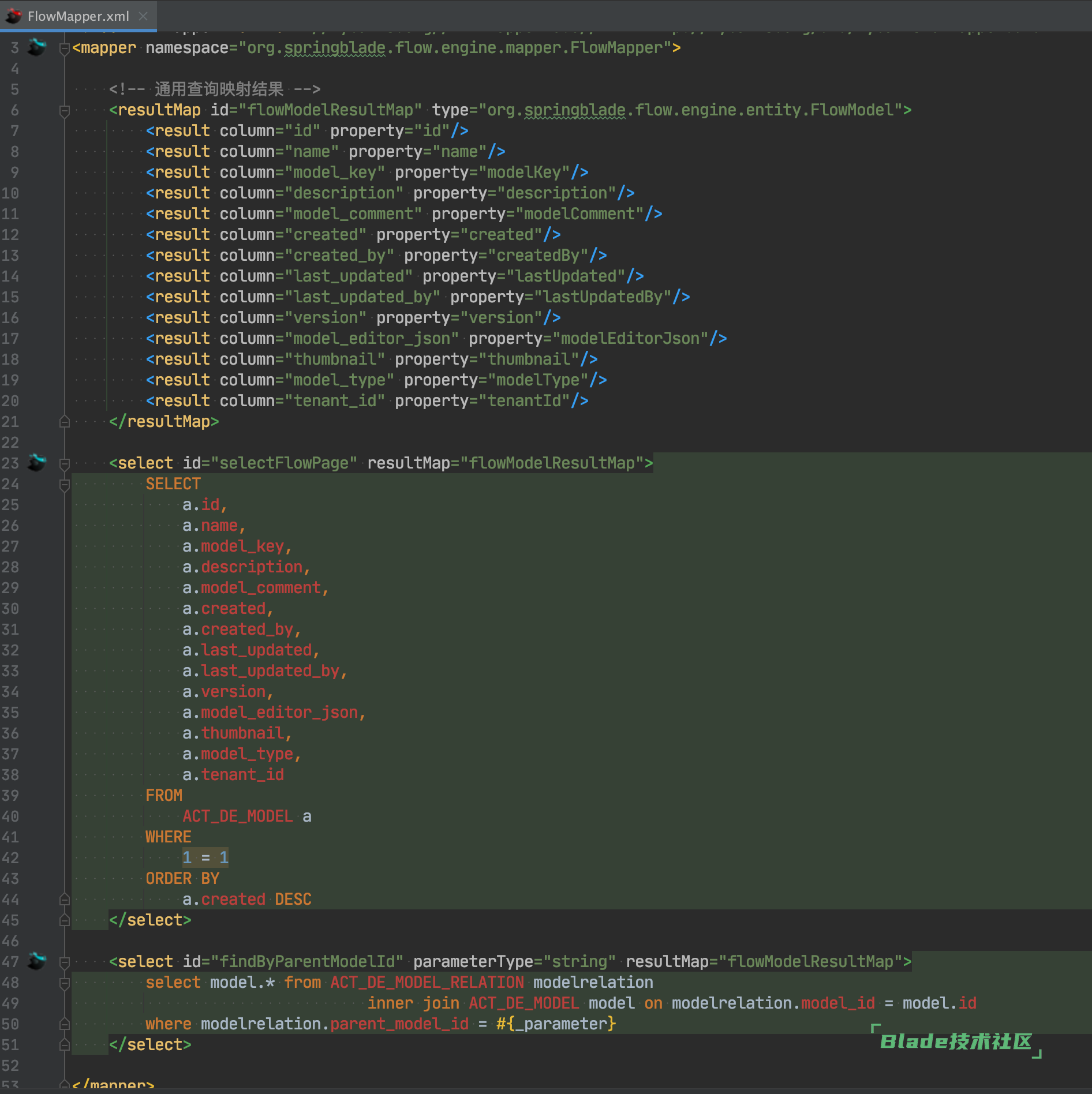1092x1094 pixels.
Task: Click line number 46 in the gutter
Action: click(x=10, y=941)
